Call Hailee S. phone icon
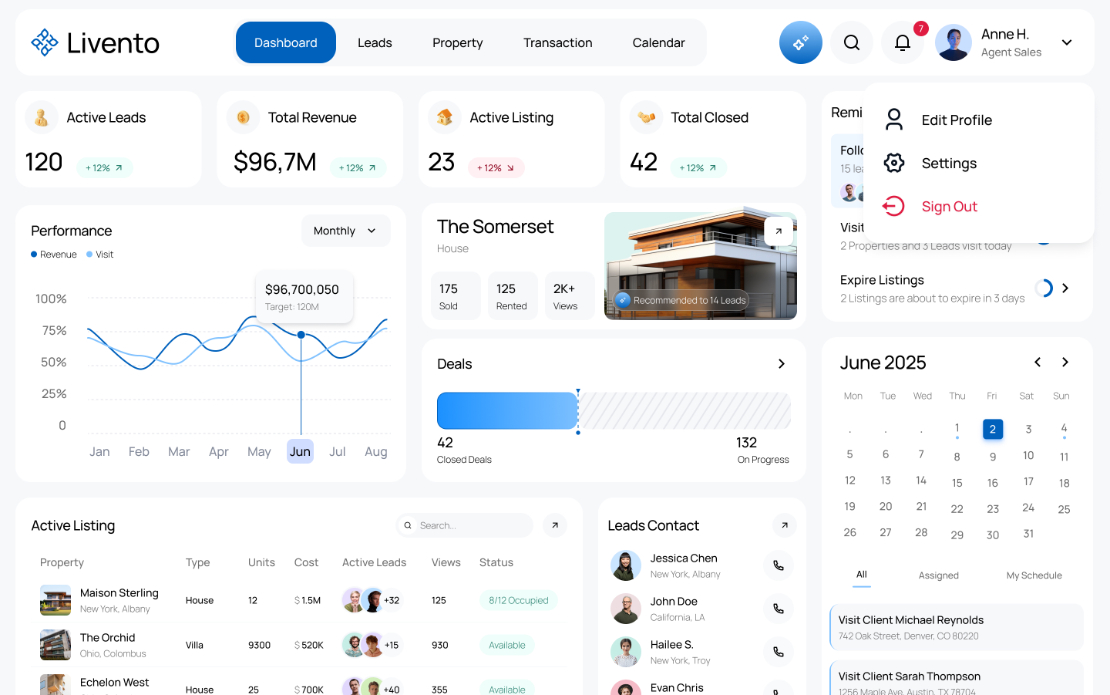 pyautogui.click(x=778, y=652)
